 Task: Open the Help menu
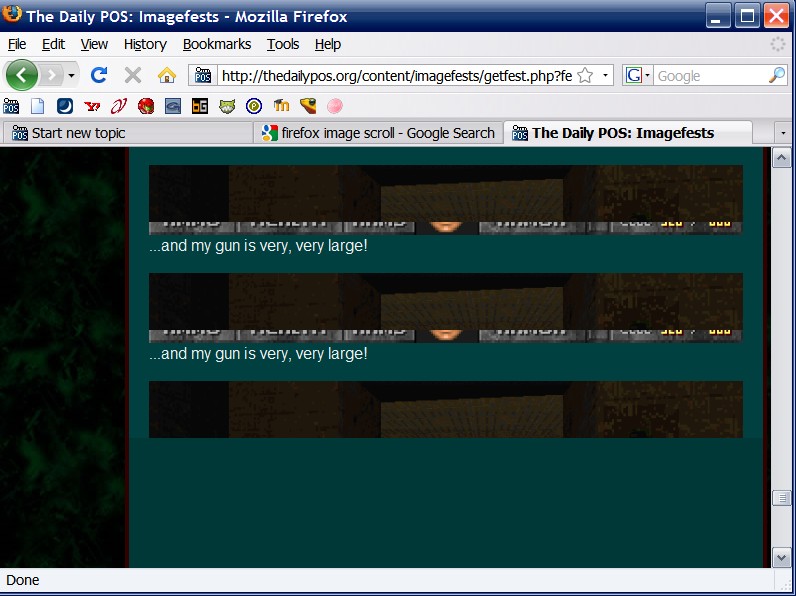(327, 45)
